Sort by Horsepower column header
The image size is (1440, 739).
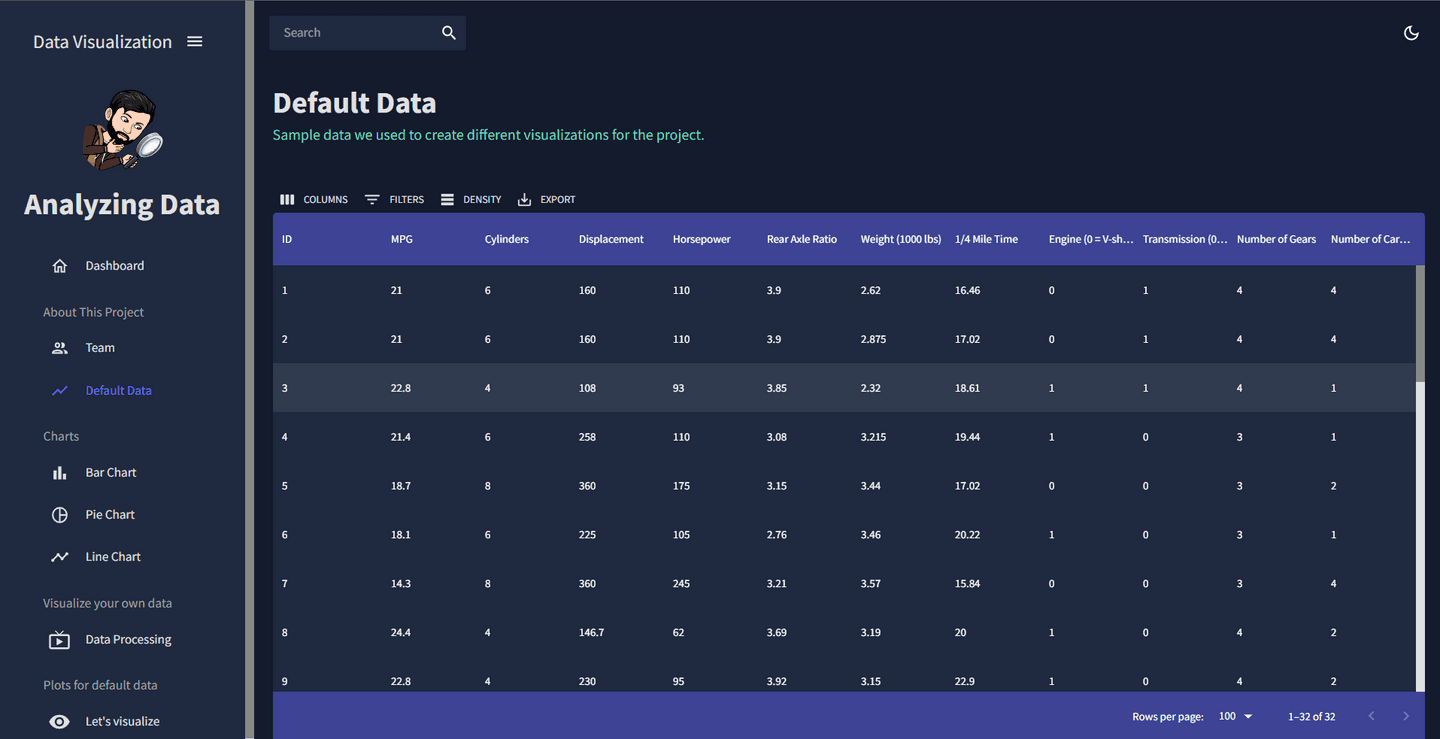click(x=701, y=239)
